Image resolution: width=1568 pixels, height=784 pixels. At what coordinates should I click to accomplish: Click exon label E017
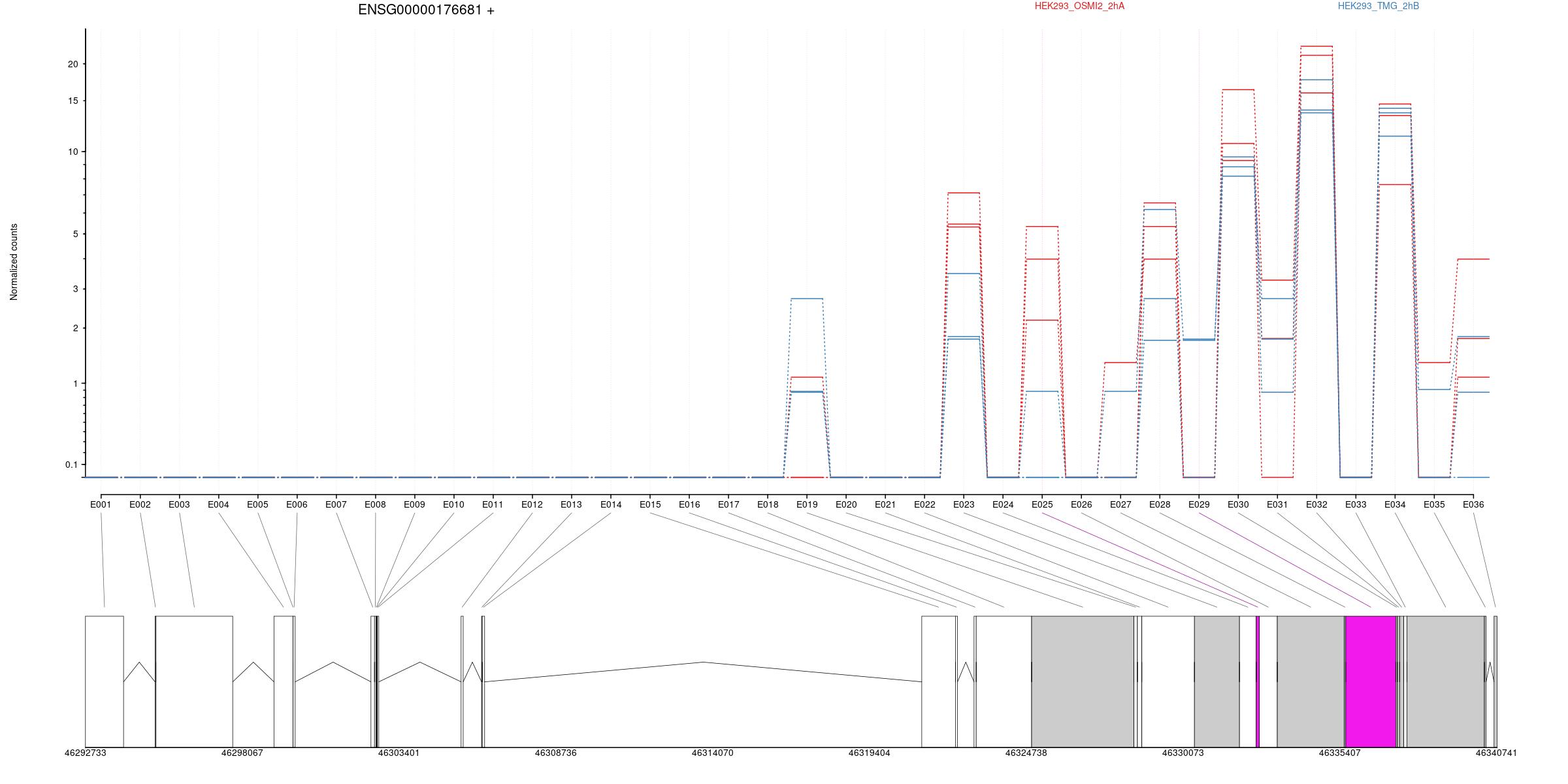pos(728,504)
